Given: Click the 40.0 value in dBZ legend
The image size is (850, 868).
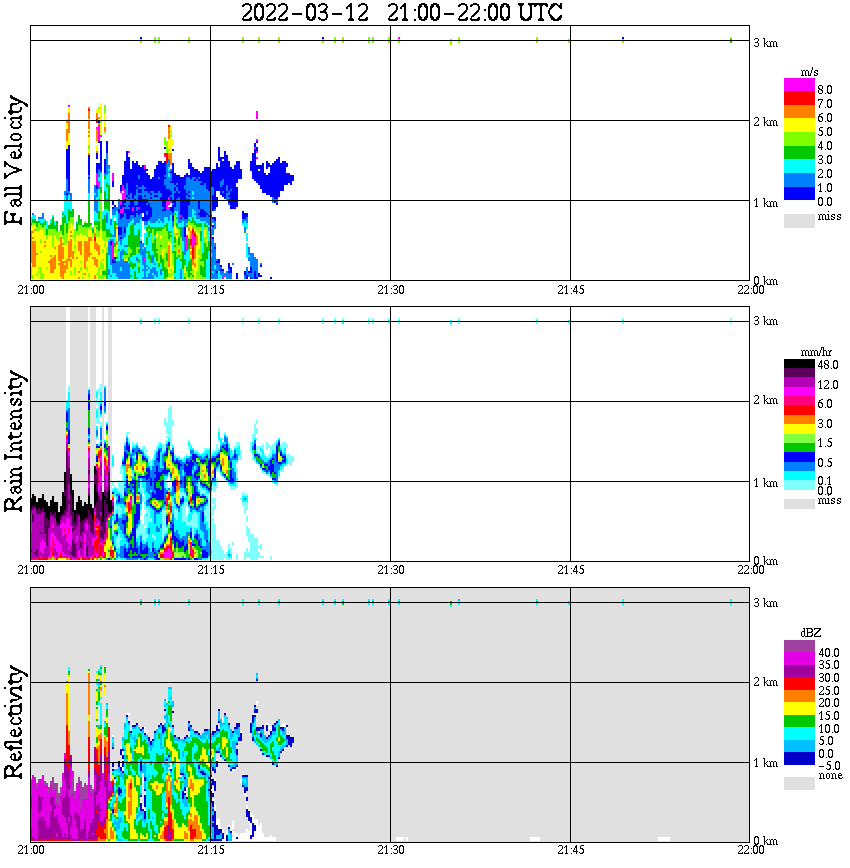Looking at the screenshot, I should (828, 653).
